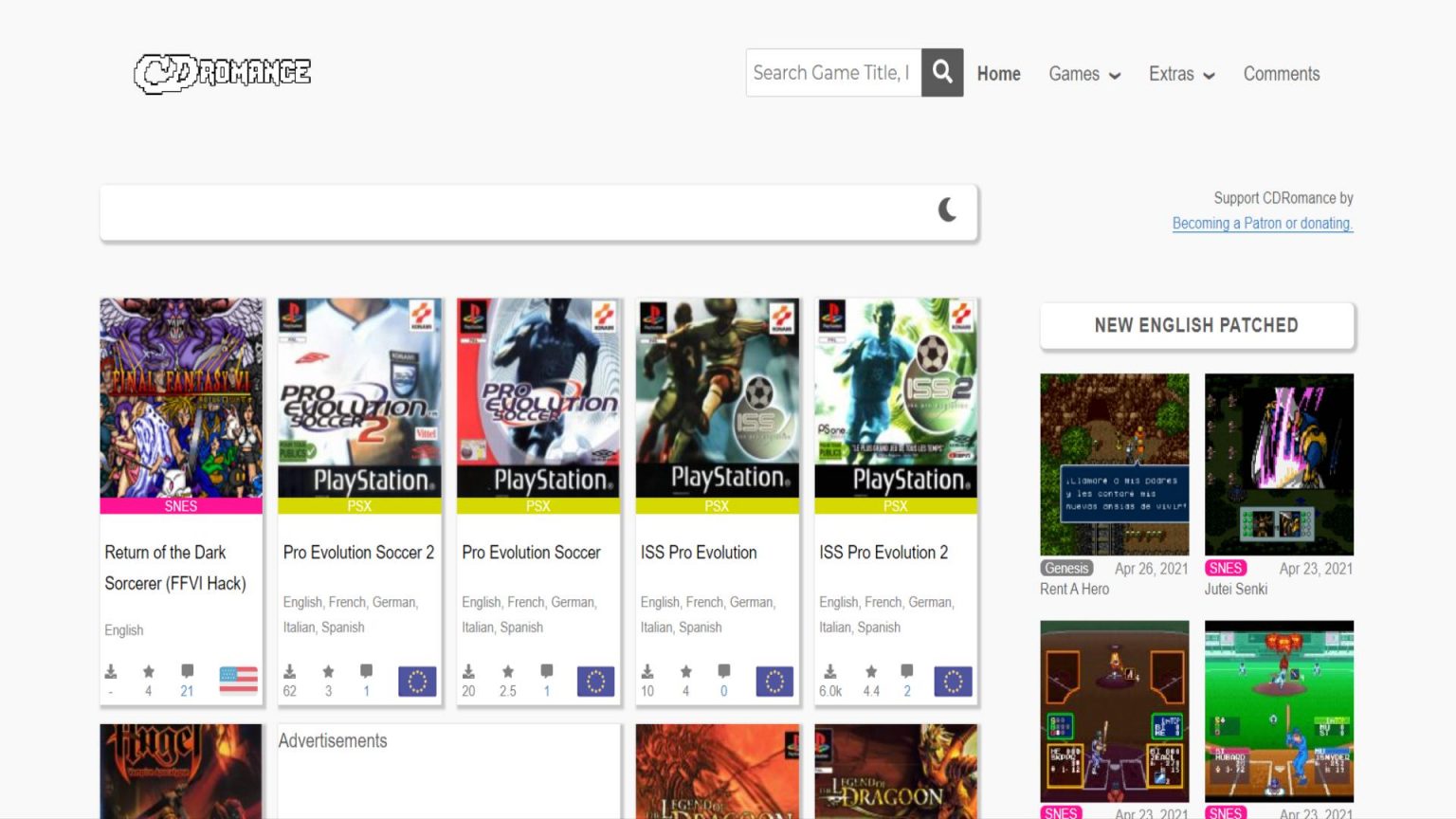Image resolution: width=1456 pixels, height=819 pixels.
Task: Toggle dark mode with the moon icon
Action: (x=947, y=210)
